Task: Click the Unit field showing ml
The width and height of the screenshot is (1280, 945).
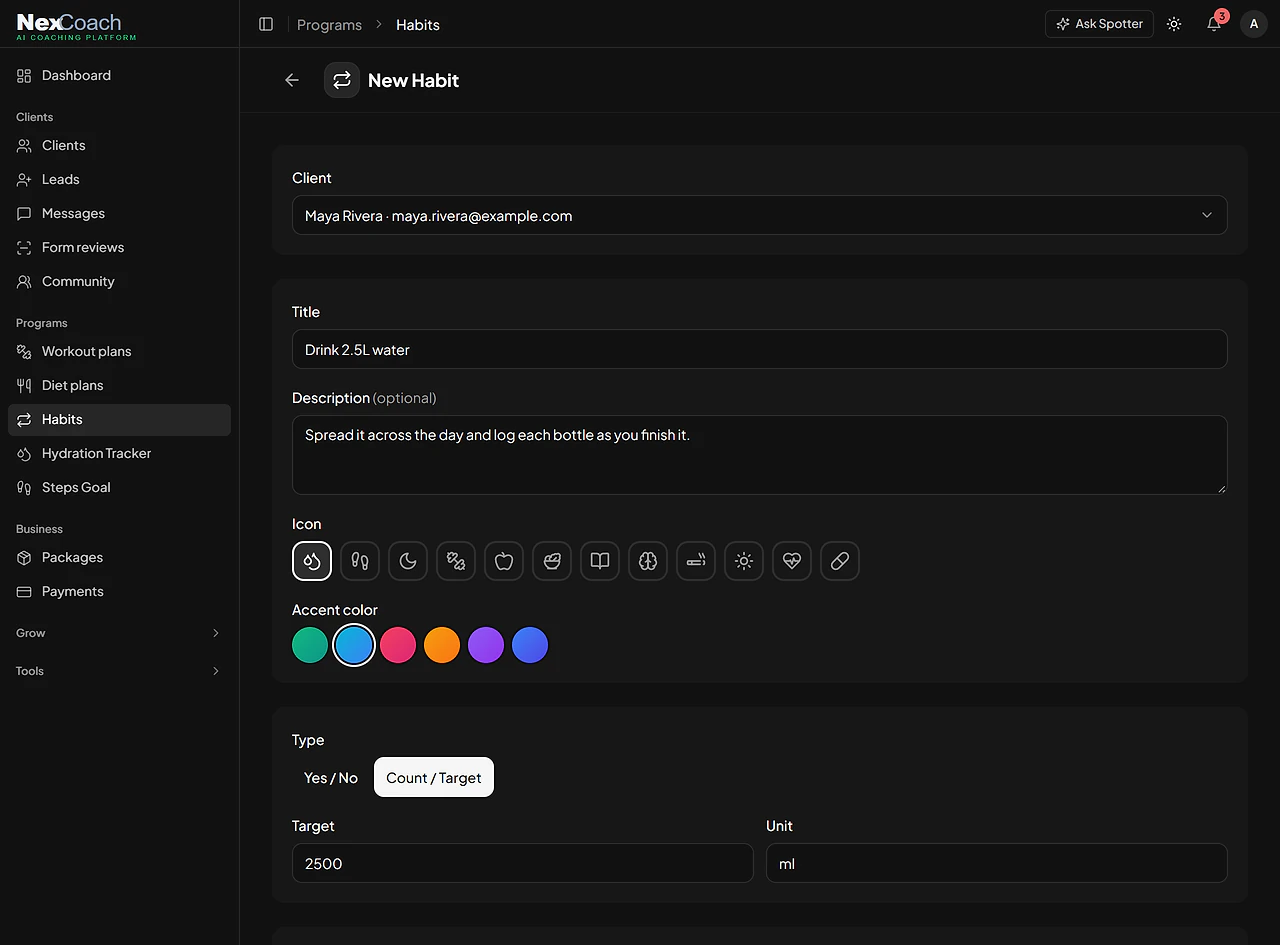Action: [997, 864]
